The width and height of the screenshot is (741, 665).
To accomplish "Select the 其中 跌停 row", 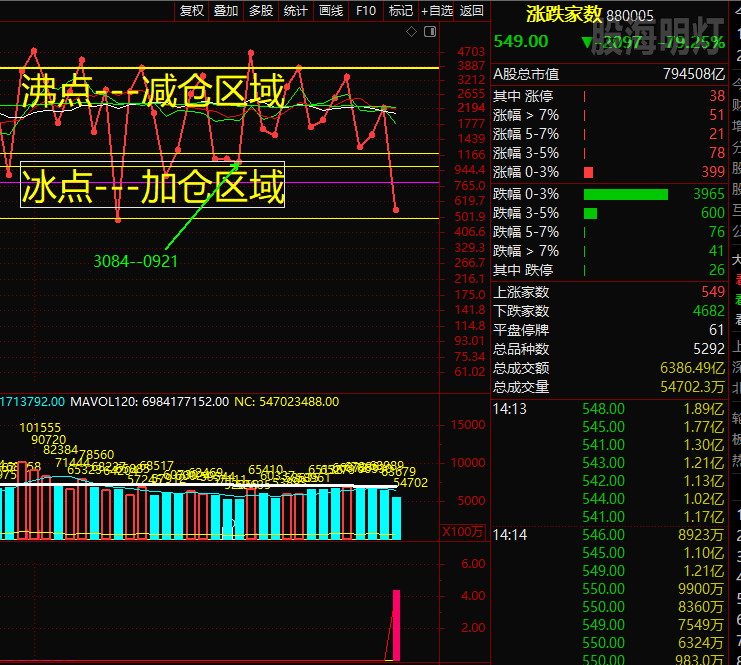I will pos(609,270).
